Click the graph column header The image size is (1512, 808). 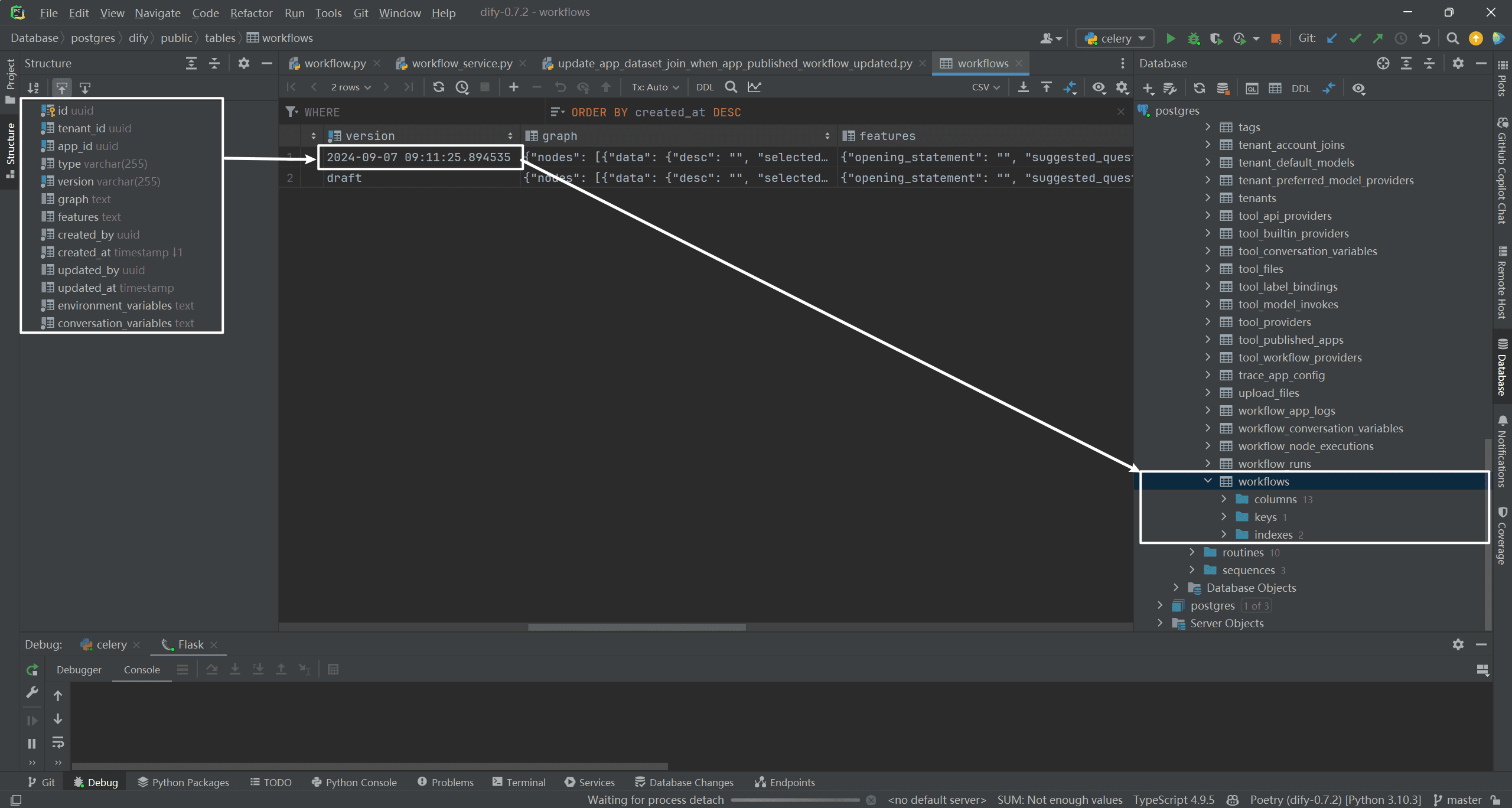coord(679,136)
